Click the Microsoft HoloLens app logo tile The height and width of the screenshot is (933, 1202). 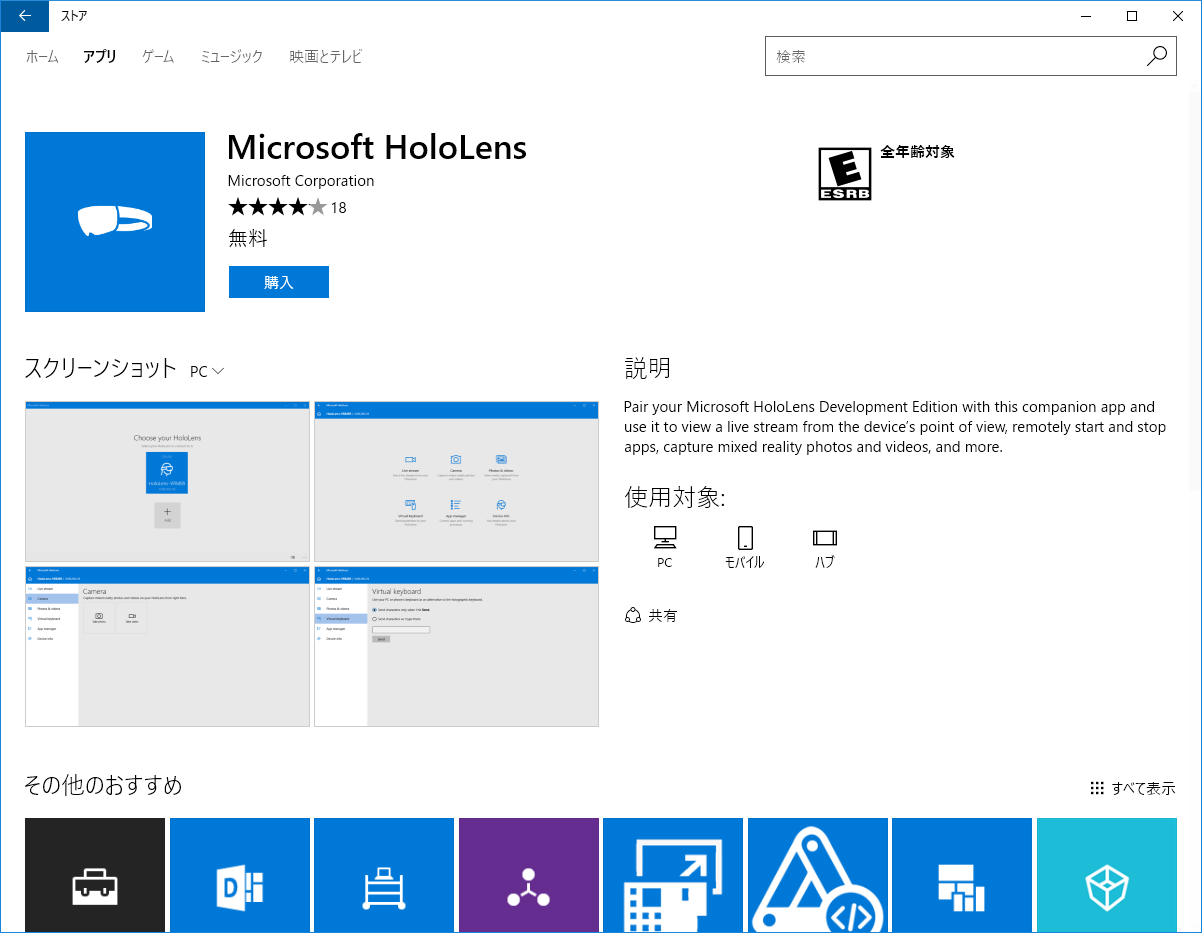click(x=115, y=222)
